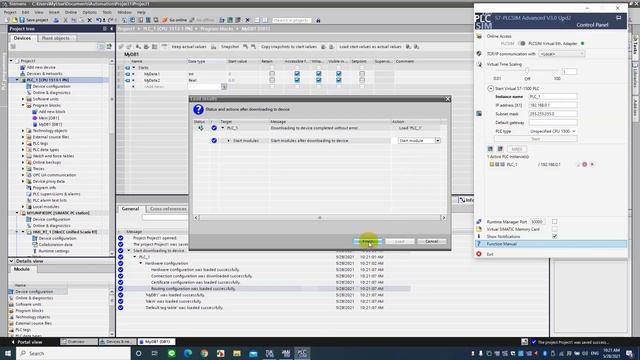Click the Chrome icon in the taskbar

click(x=204, y=353)
